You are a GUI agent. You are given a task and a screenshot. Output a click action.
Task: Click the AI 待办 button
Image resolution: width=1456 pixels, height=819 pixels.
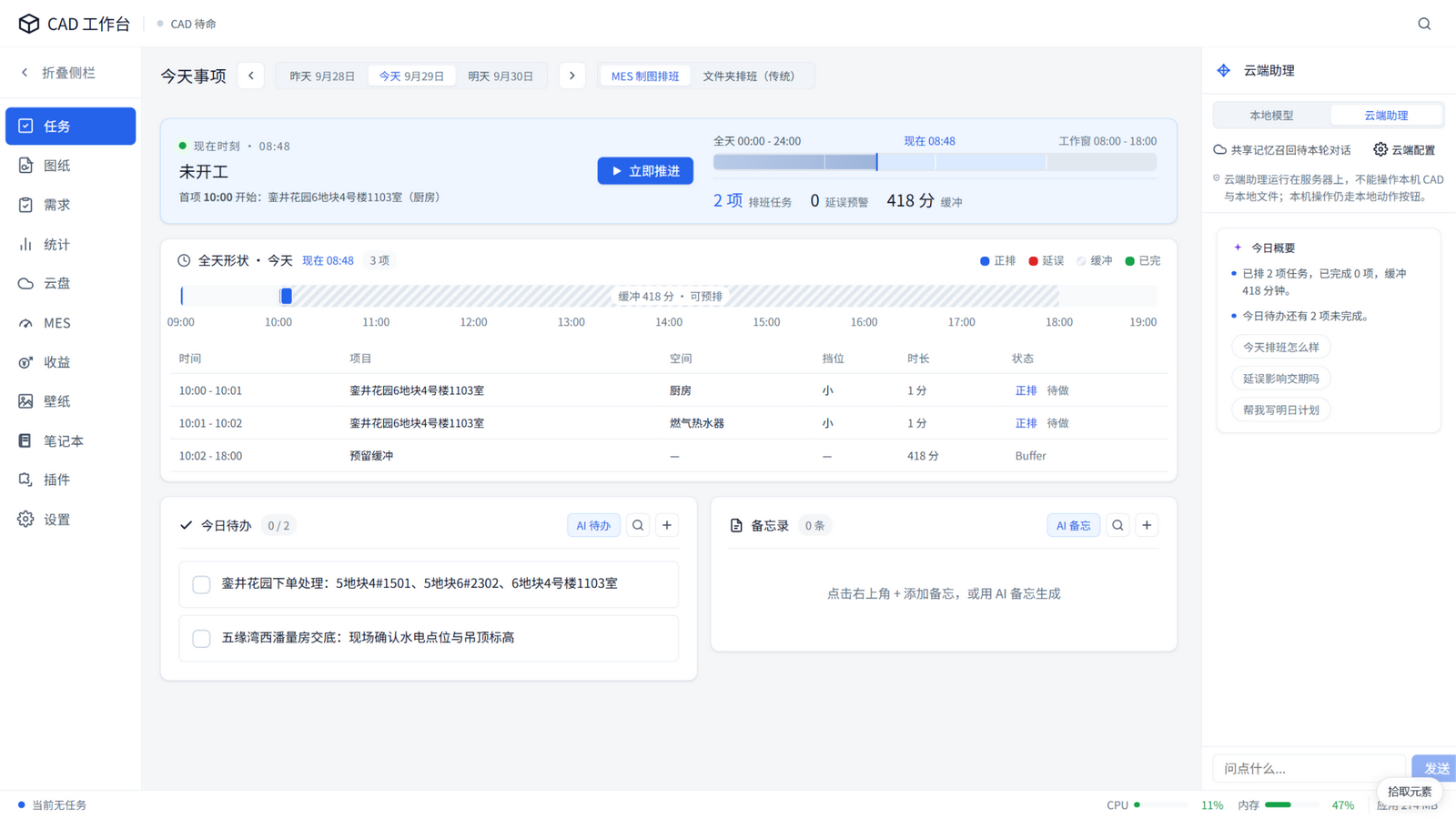pos(593,525)
